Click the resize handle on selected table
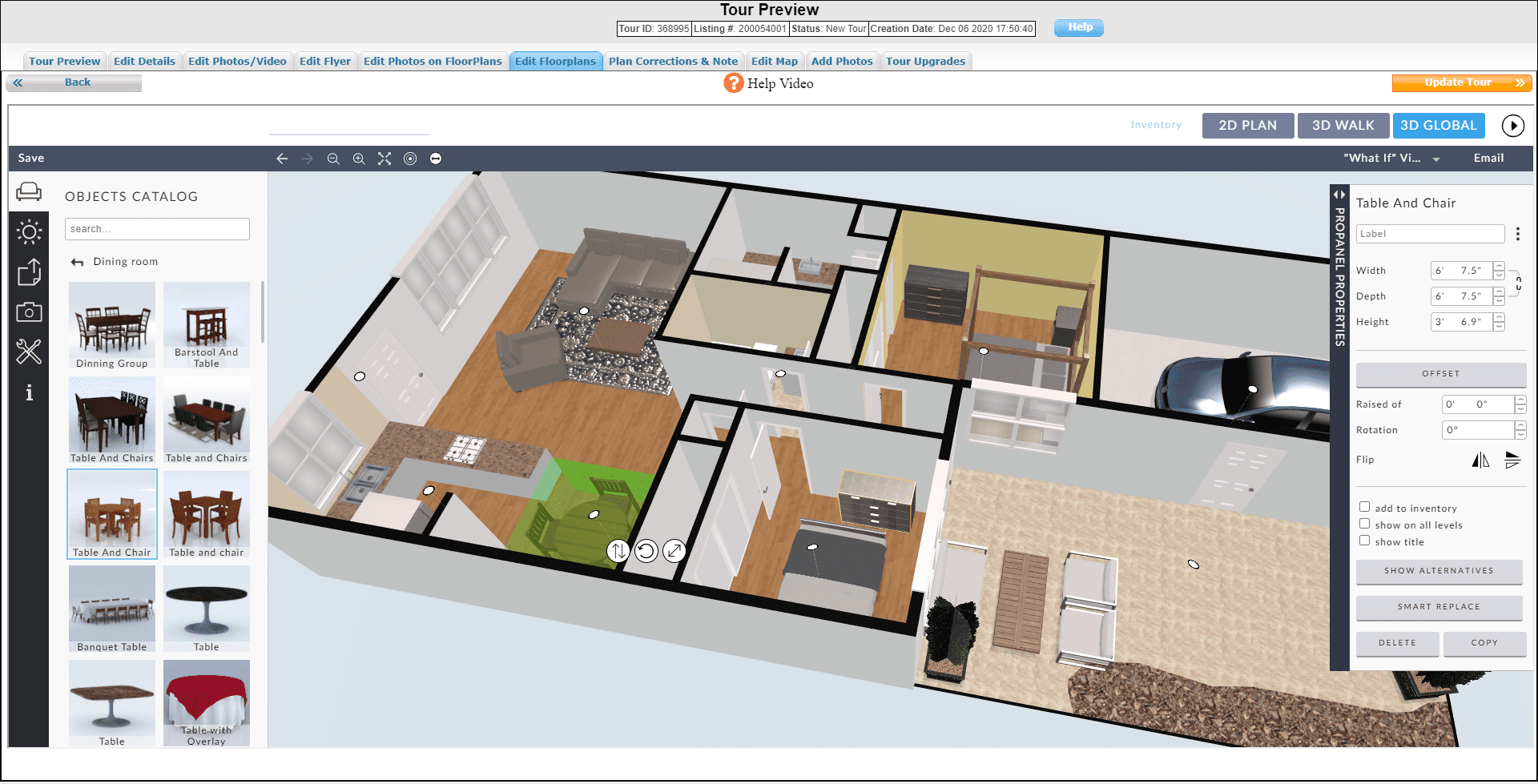The image size is (1538, 784). tap(674, 551)
